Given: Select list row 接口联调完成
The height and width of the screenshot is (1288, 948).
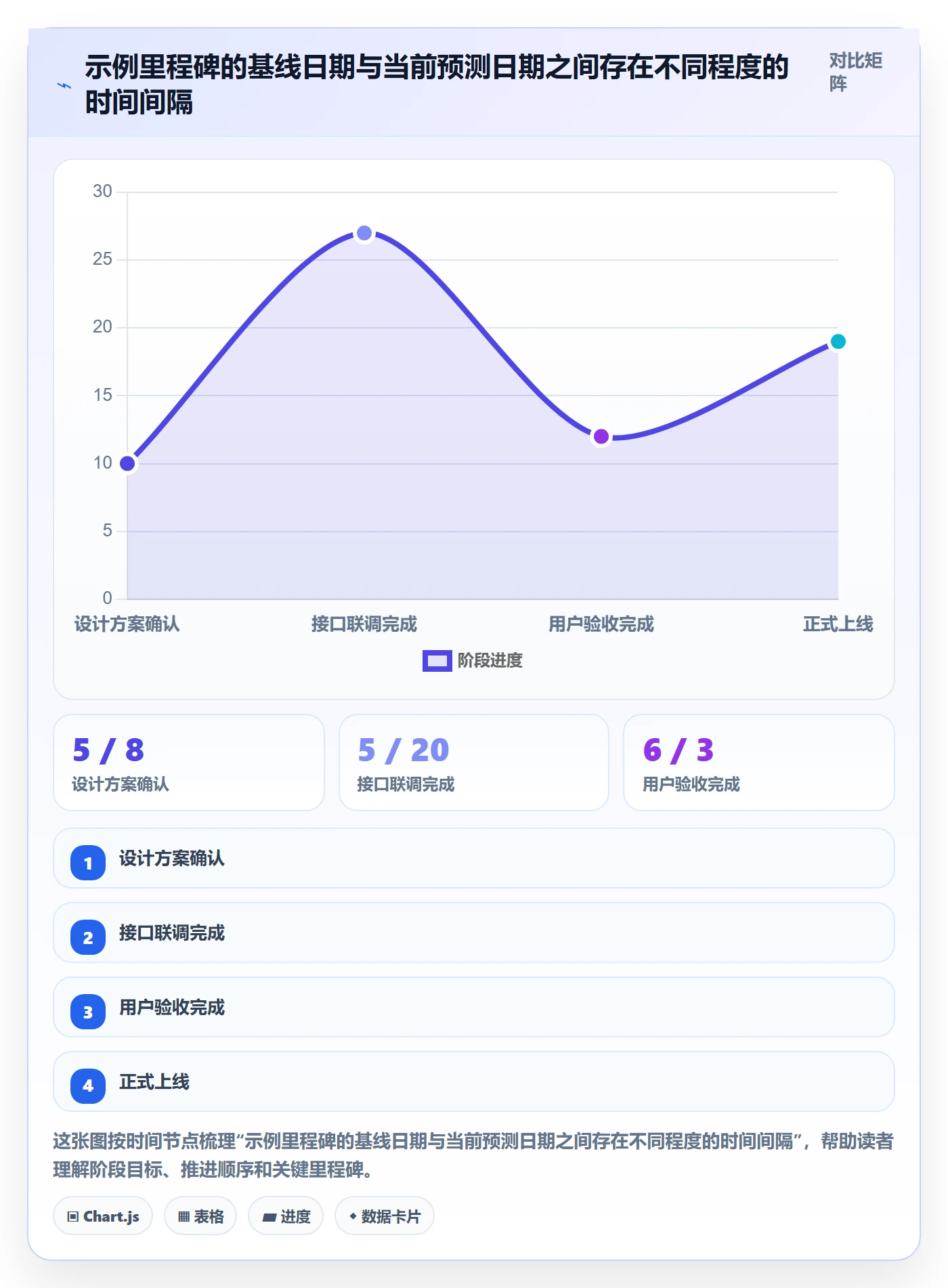Looking at the screenshot, I should coord(474,932).
